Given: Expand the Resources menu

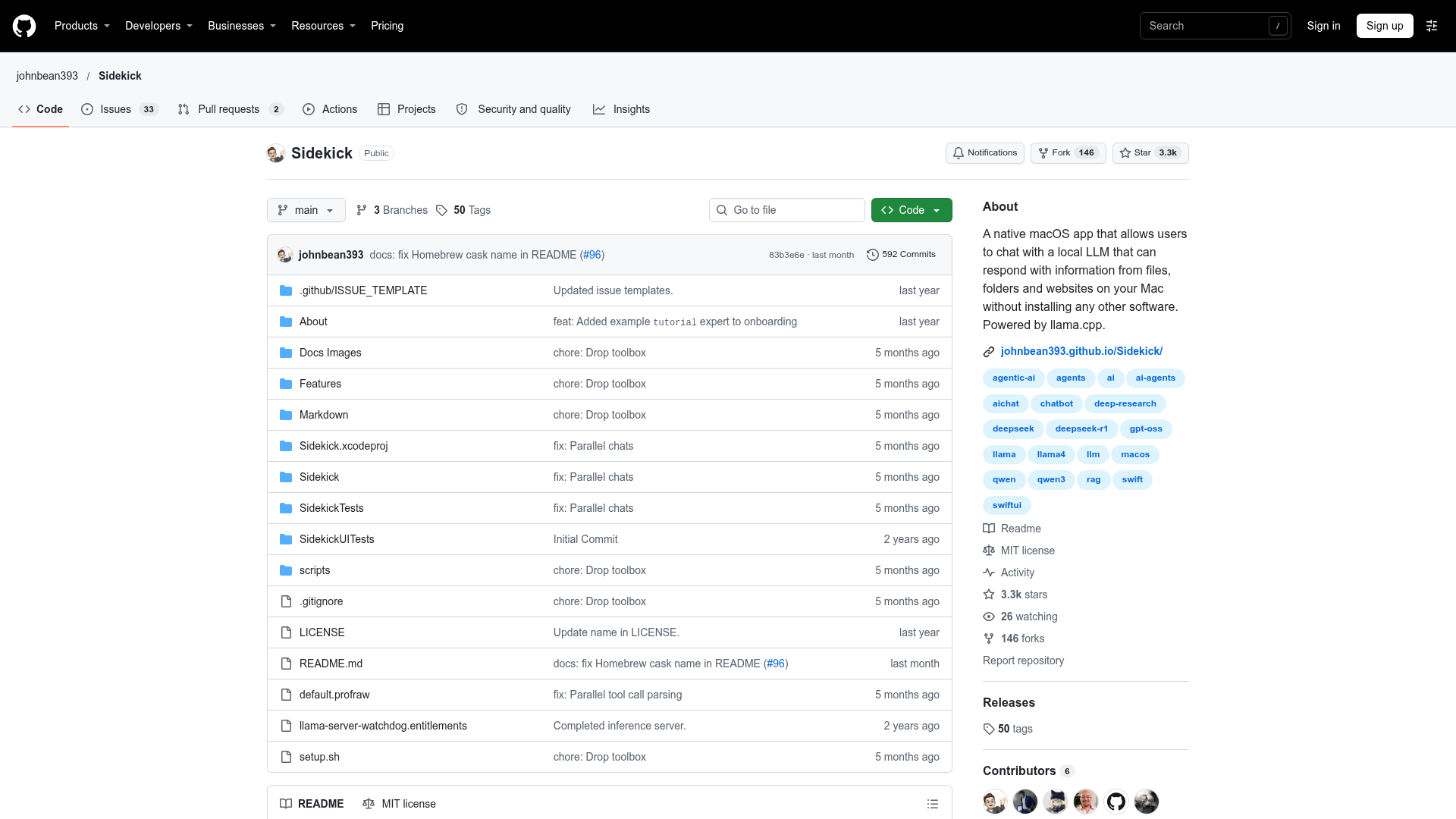Looking at the screenshot, I should coord(323,26).
